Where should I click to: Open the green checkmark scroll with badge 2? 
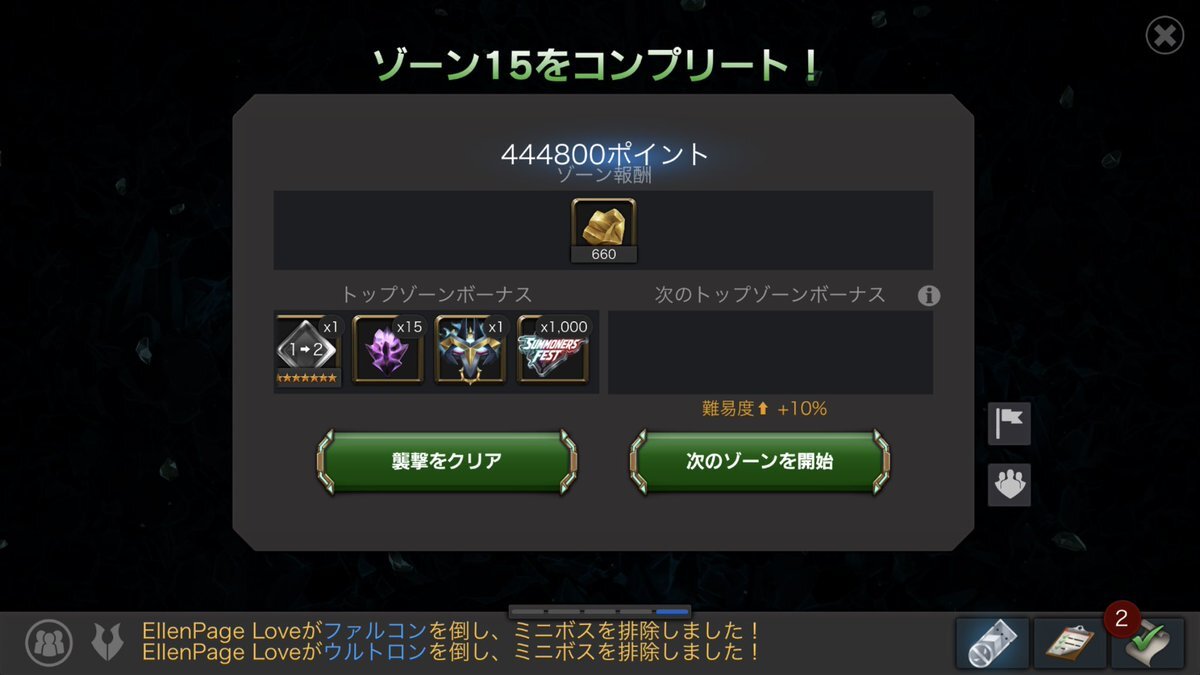[x=1148, y=642]
